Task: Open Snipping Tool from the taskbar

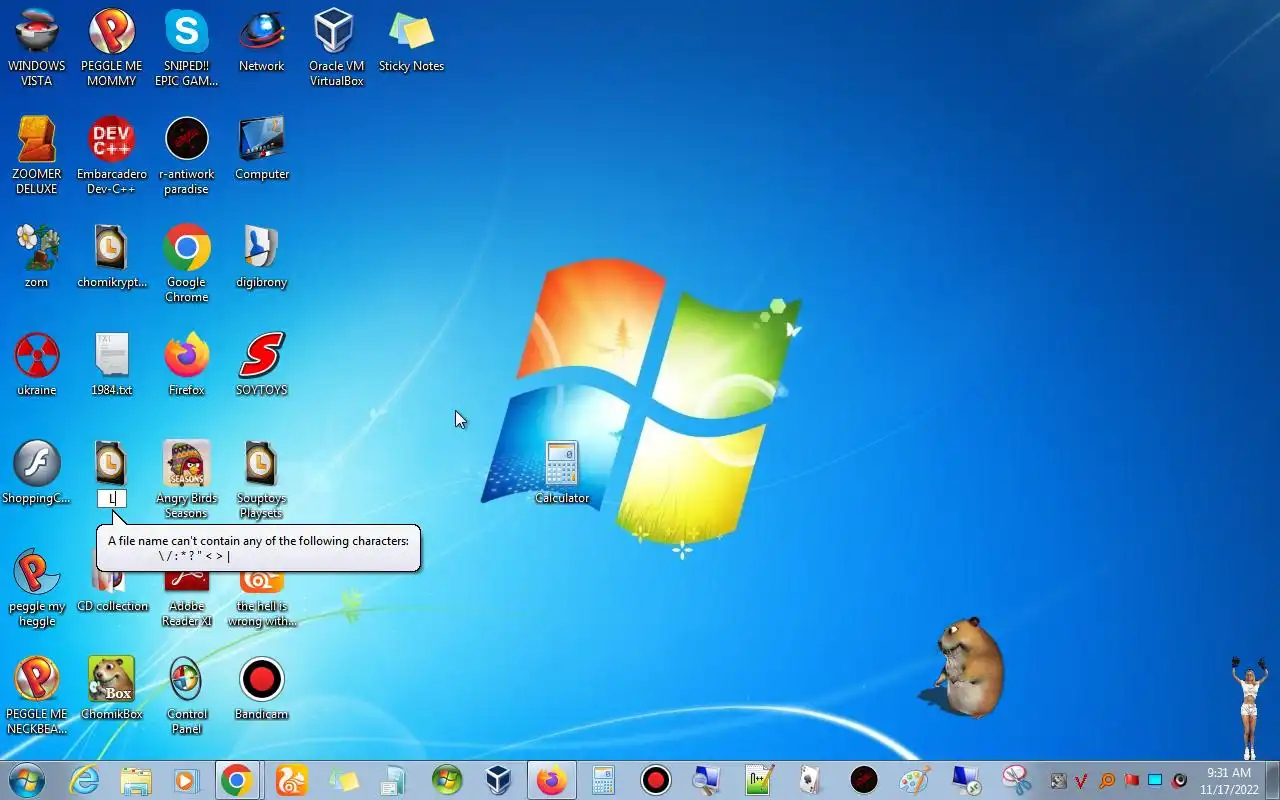Action: point(1017,780)
